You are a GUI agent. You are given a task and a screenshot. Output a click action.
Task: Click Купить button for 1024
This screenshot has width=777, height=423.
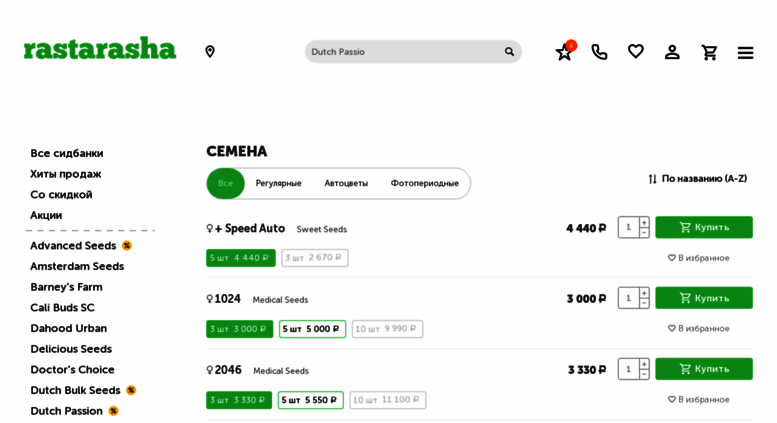click(704, 298)
